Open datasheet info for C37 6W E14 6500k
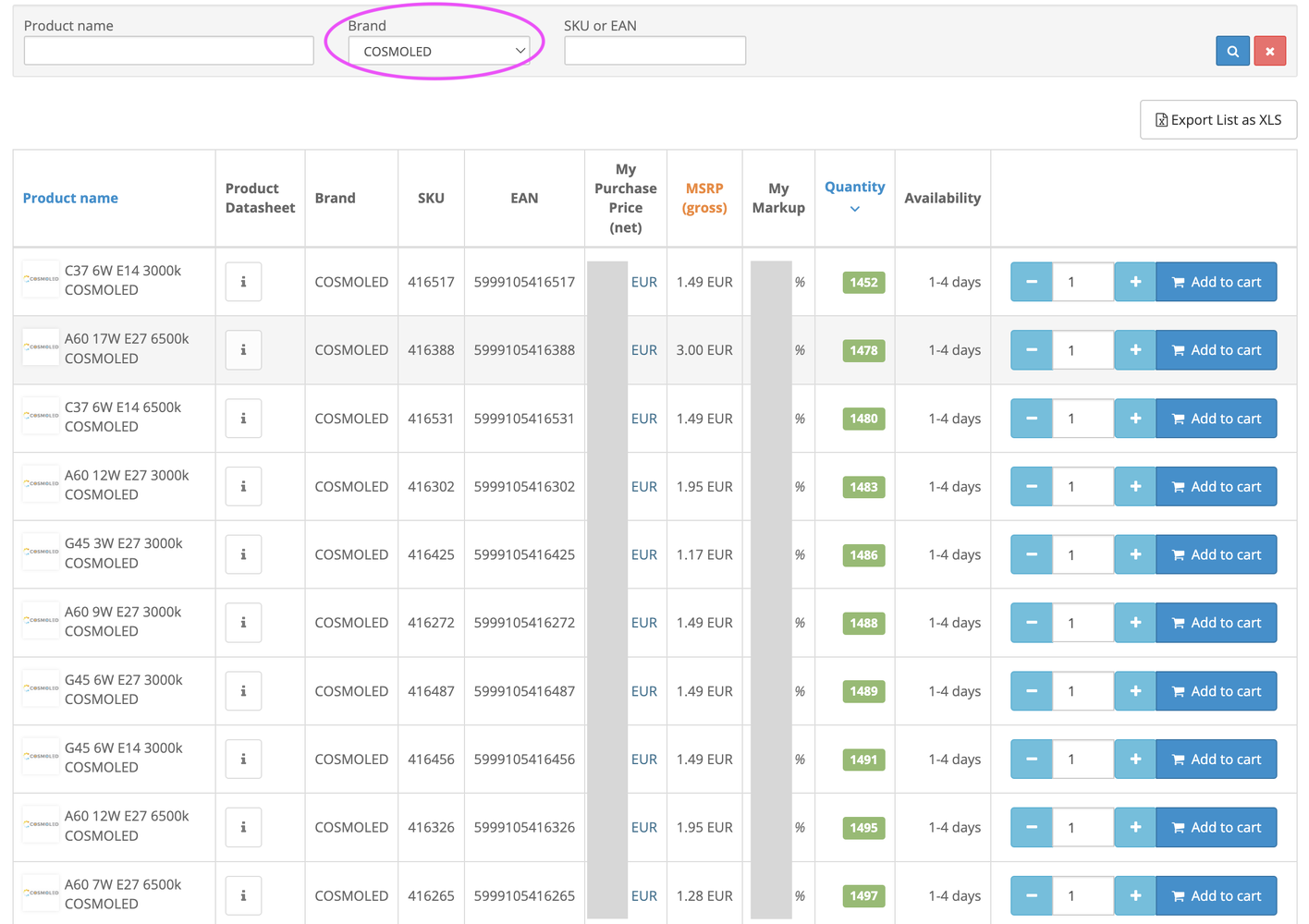This screenshot has width=1309, height=924. (x=243, y=419)
